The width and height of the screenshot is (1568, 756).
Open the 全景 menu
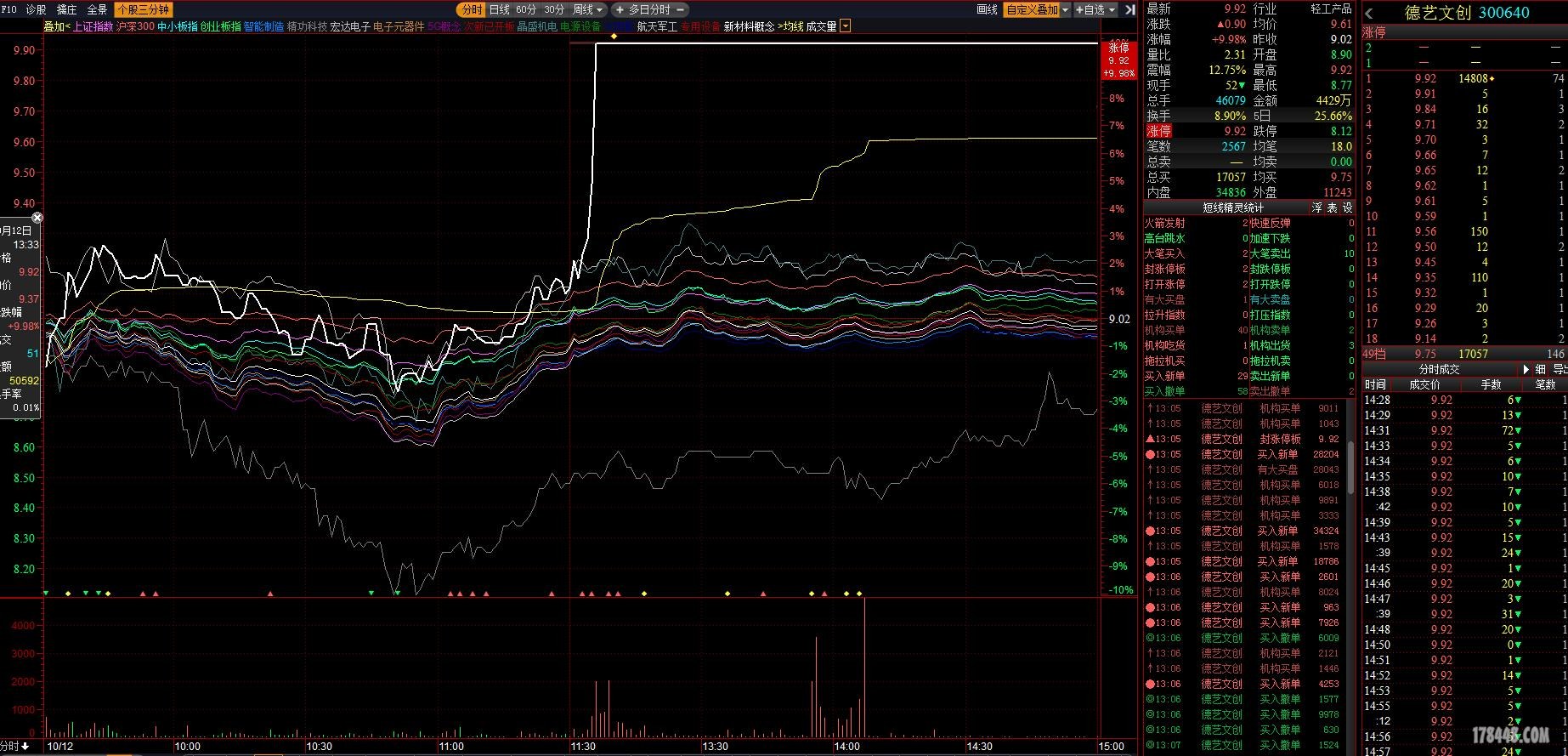pyautogui.click(x=97, y=9)
